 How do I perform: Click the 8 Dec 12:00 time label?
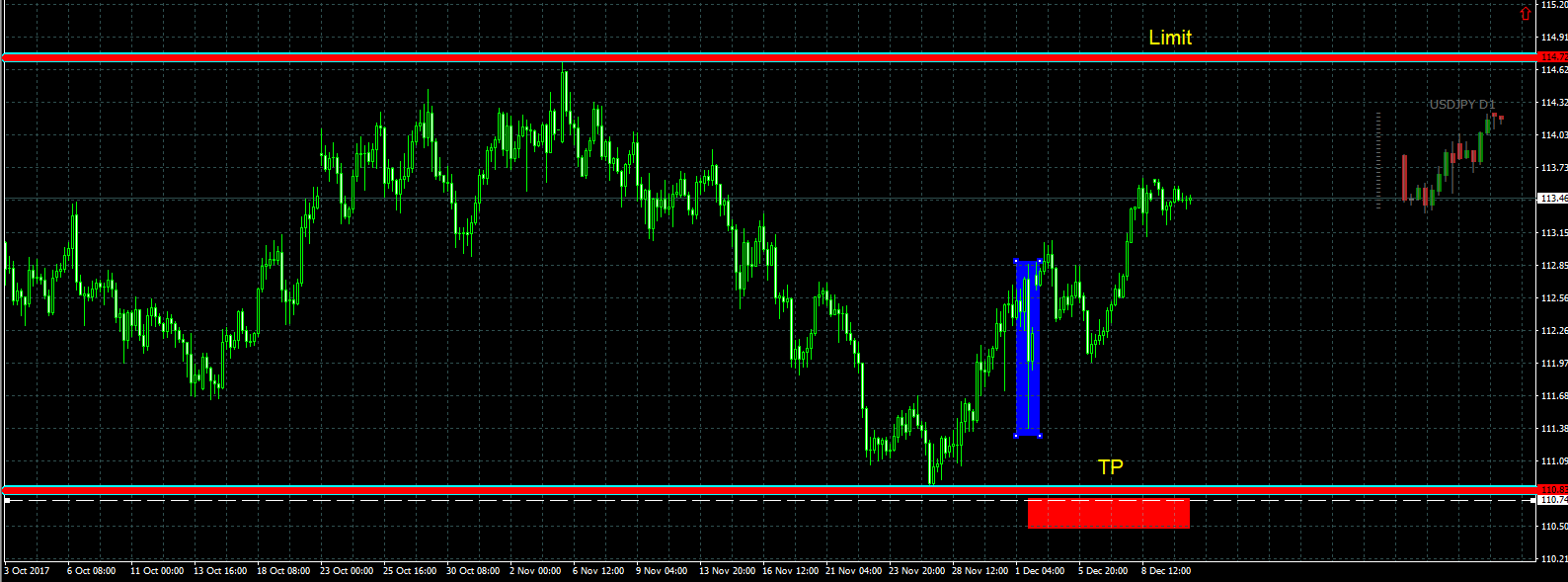[x=1166, y=571]
